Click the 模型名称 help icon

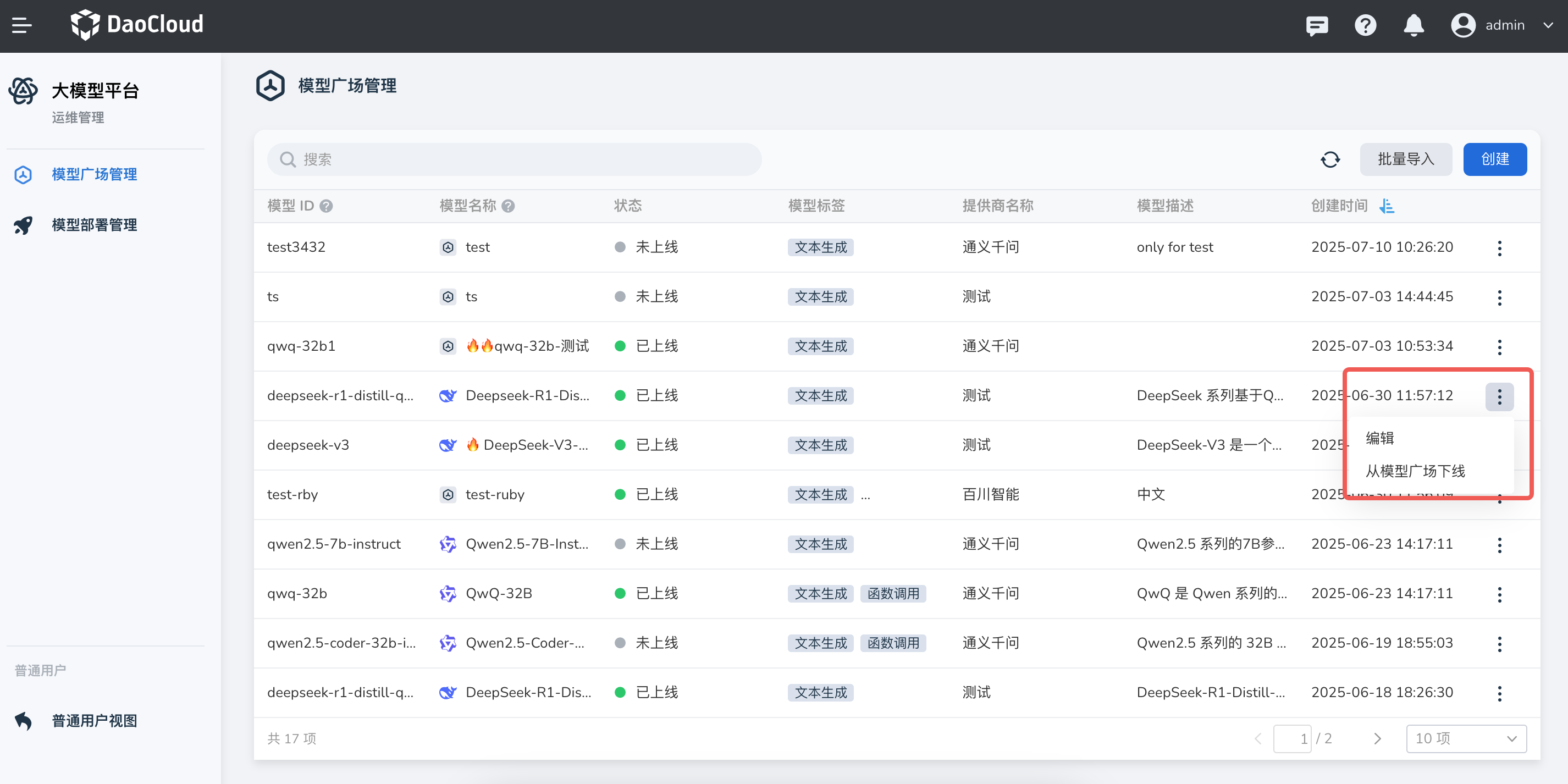click(508, 206)
